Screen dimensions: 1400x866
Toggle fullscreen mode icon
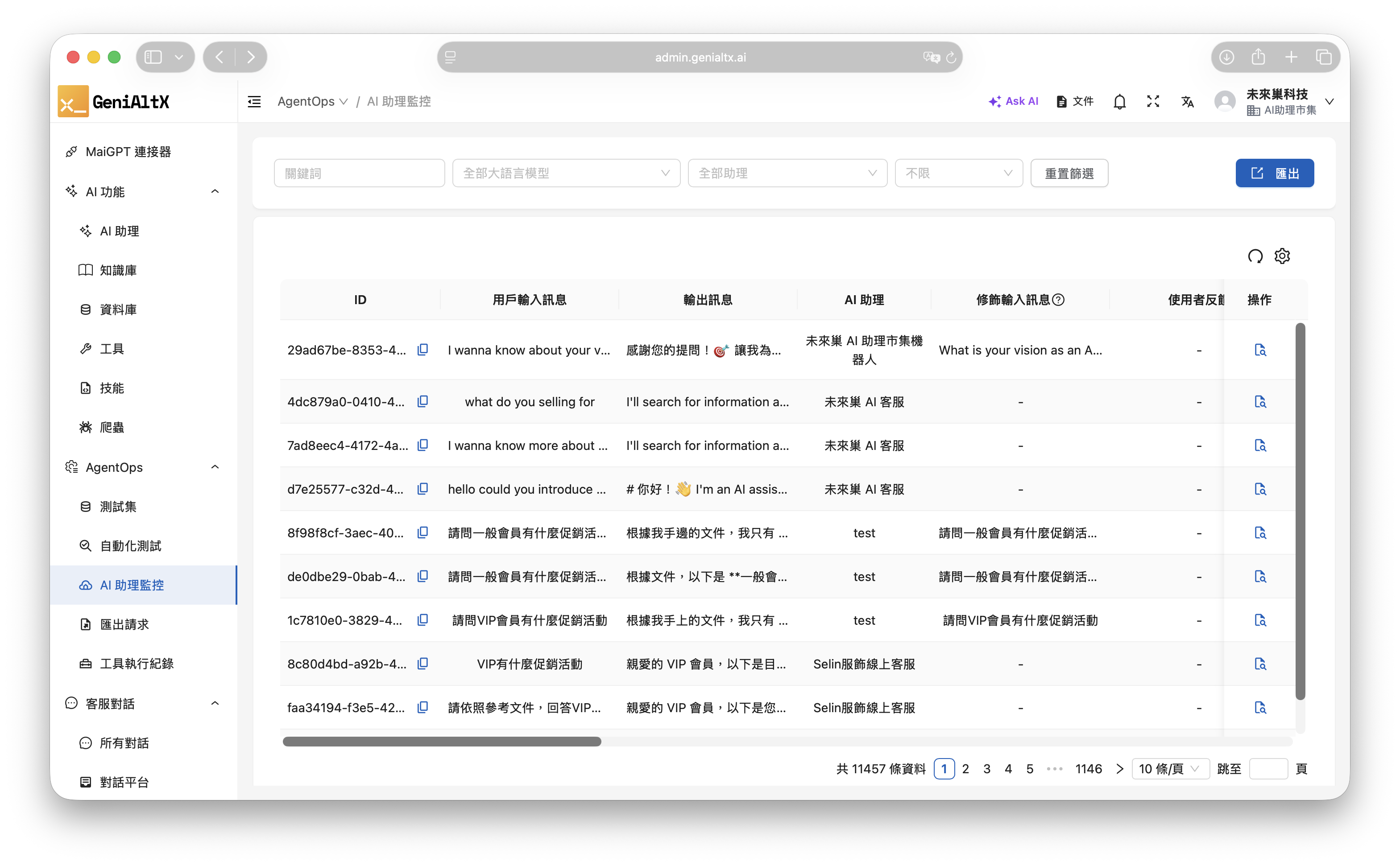[x=1153, y=101]
